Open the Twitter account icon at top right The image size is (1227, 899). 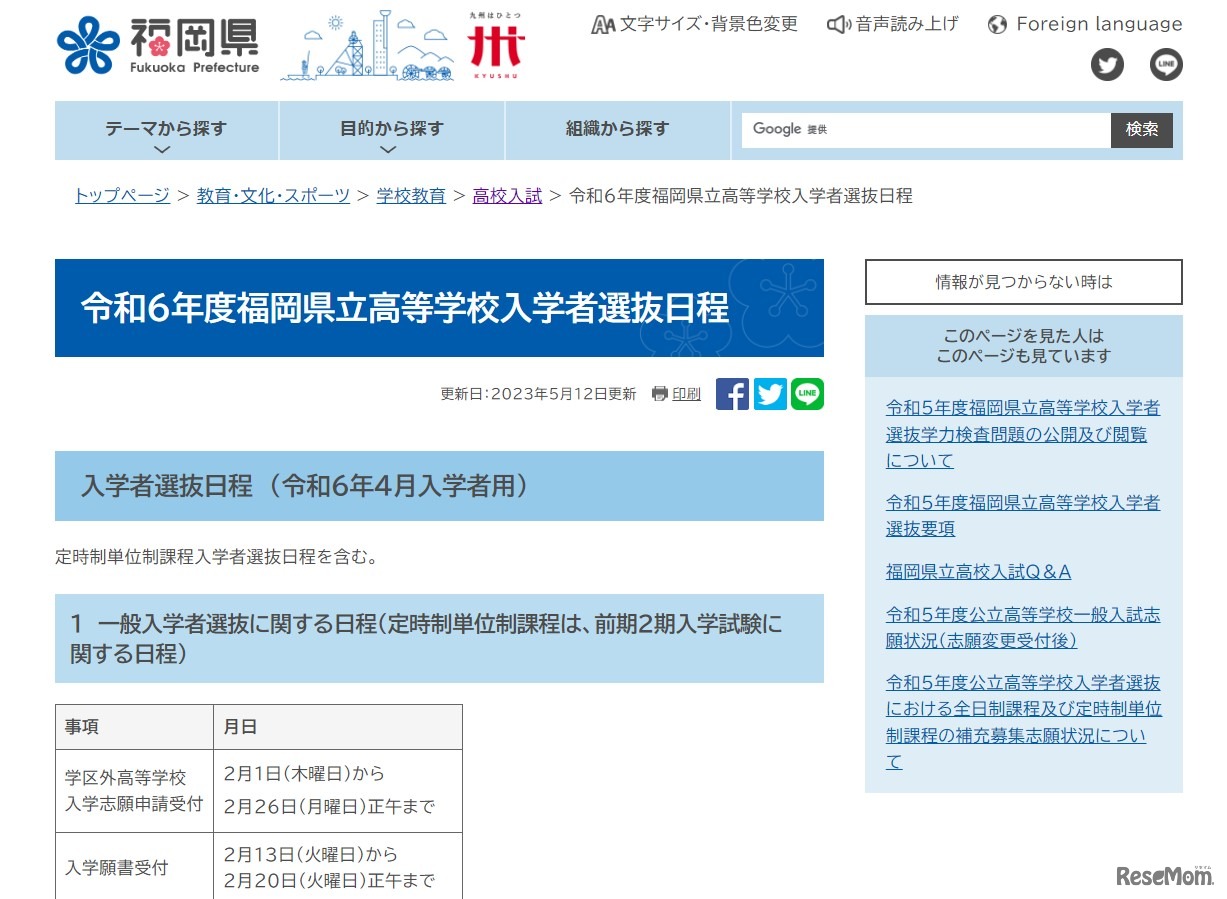(1107, 65)
